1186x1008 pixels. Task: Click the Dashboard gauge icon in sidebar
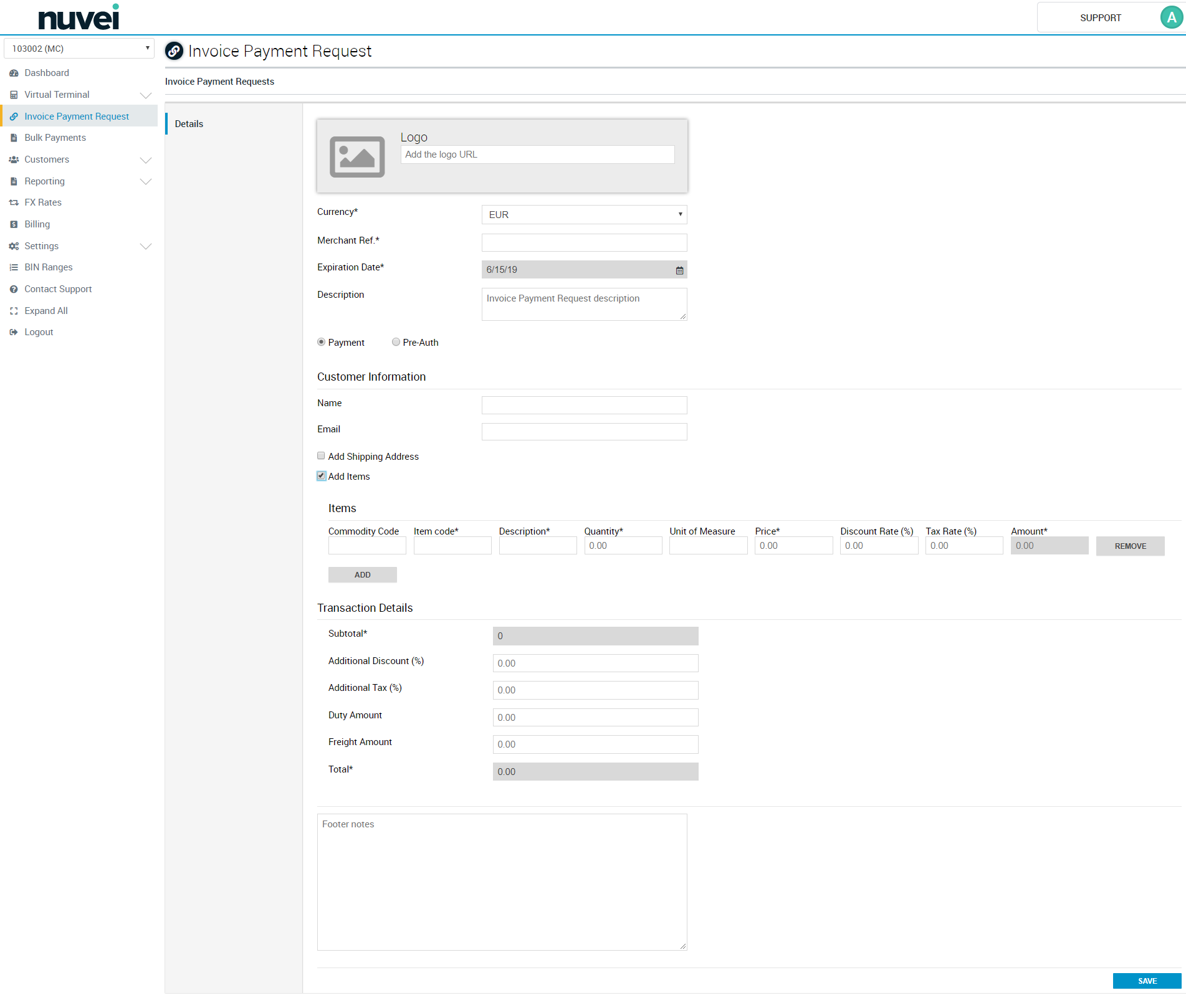click(x=14, y=74)
